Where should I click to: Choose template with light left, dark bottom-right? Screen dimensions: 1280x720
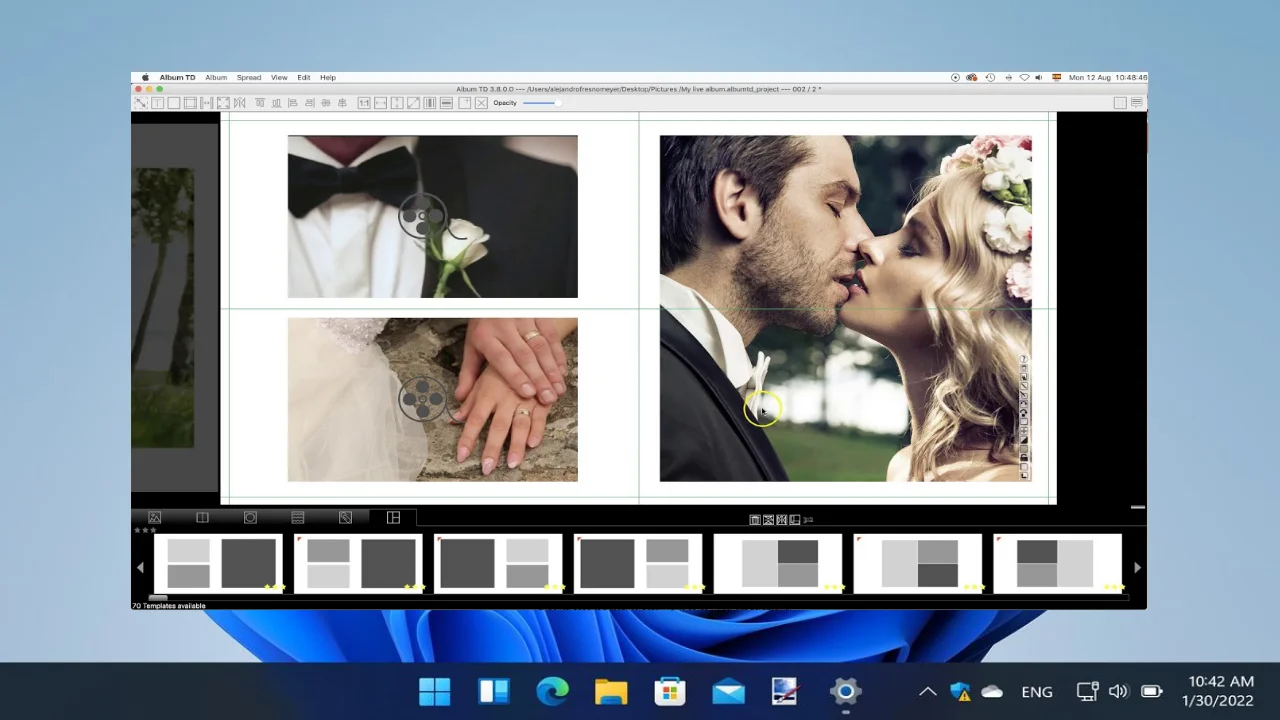click(x=917, y=563)
